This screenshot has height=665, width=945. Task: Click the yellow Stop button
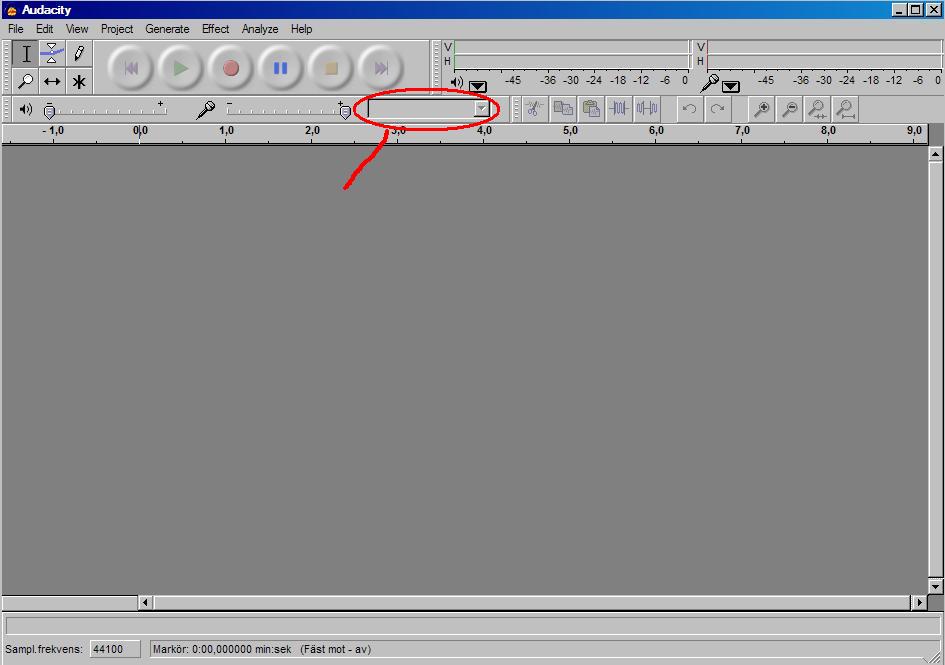point(330,68)
